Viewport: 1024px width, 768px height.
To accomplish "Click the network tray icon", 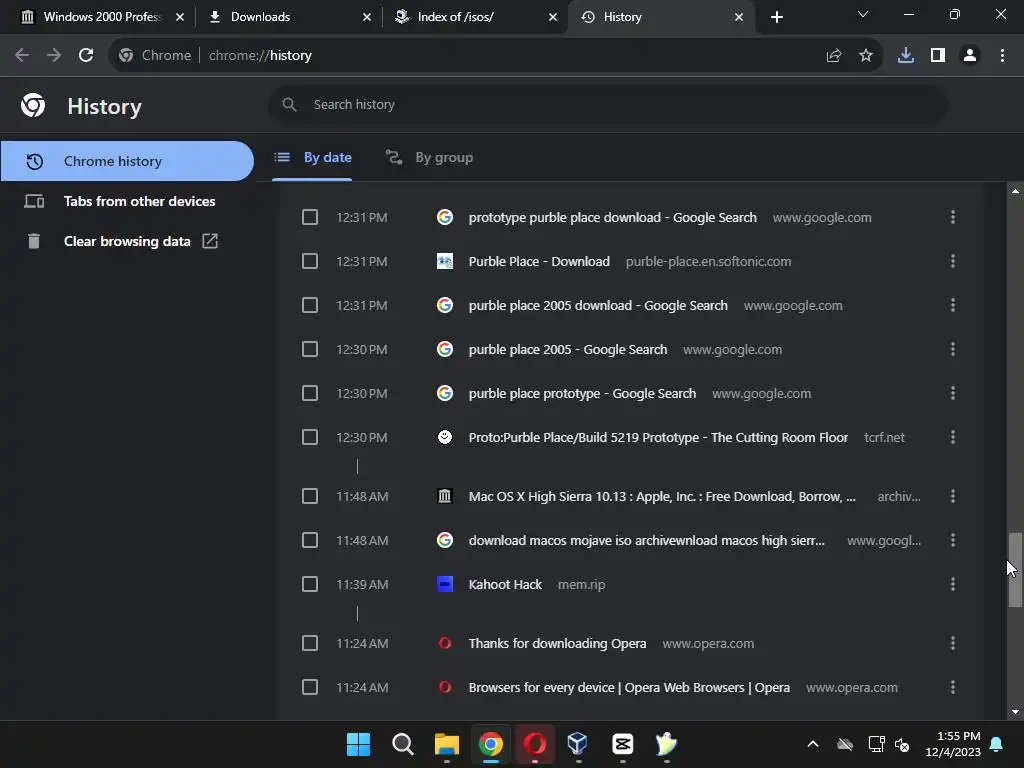I will coord(876,744).
